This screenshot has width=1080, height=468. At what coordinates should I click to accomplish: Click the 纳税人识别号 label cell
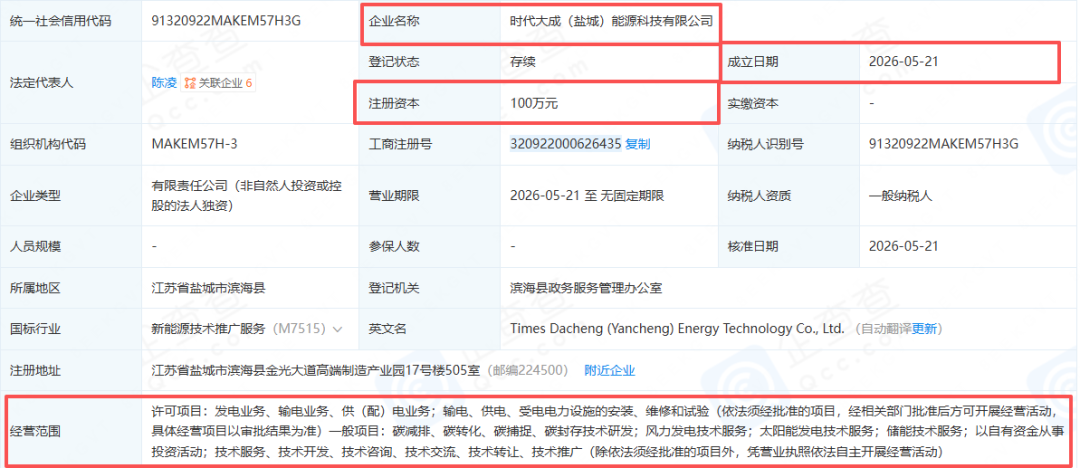pyautogui.click(x=789, y=144)
